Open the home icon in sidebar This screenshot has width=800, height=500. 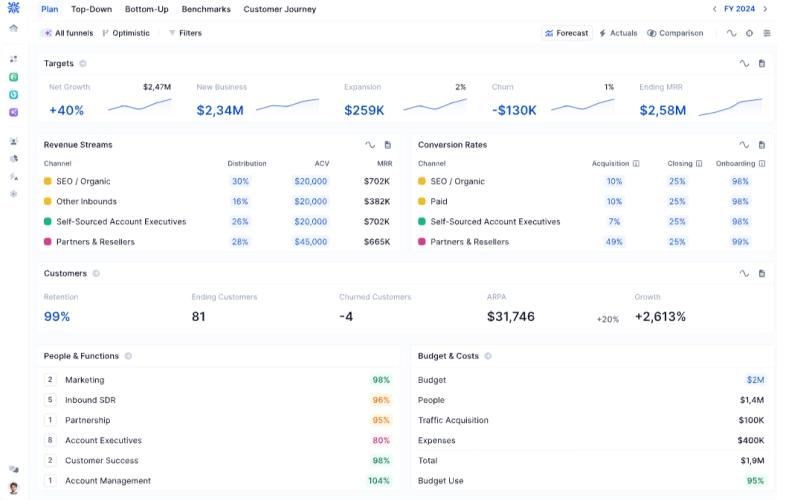[x=14, y=28]
